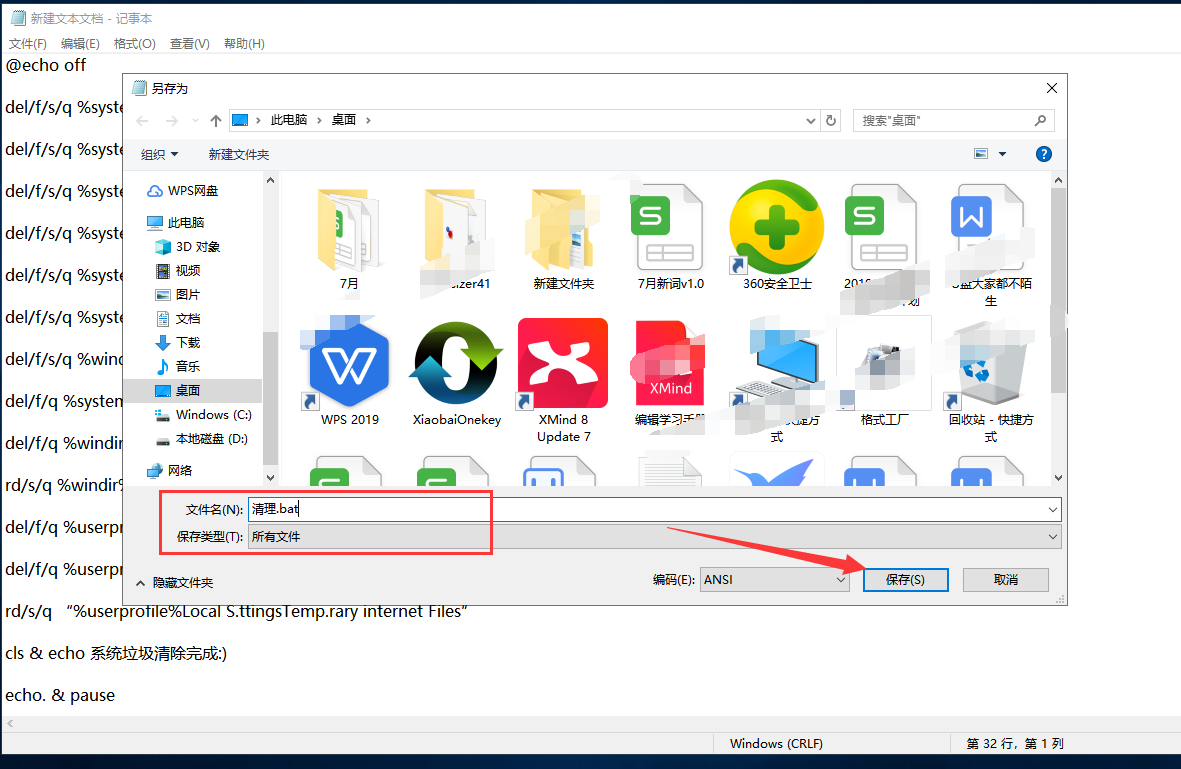
Task: Select Windows (C:) in navigation tree
Action: click(211, 414)
